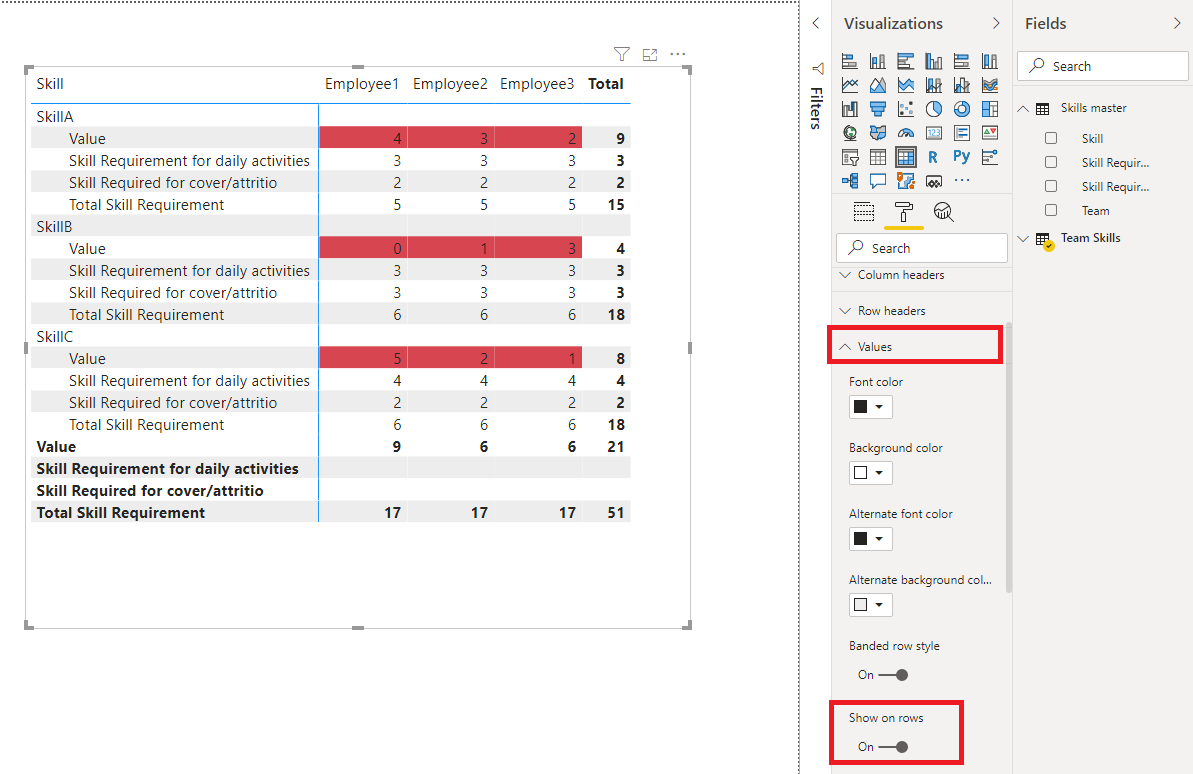
Task: Click the Total column header
Action: coord(606,84)
